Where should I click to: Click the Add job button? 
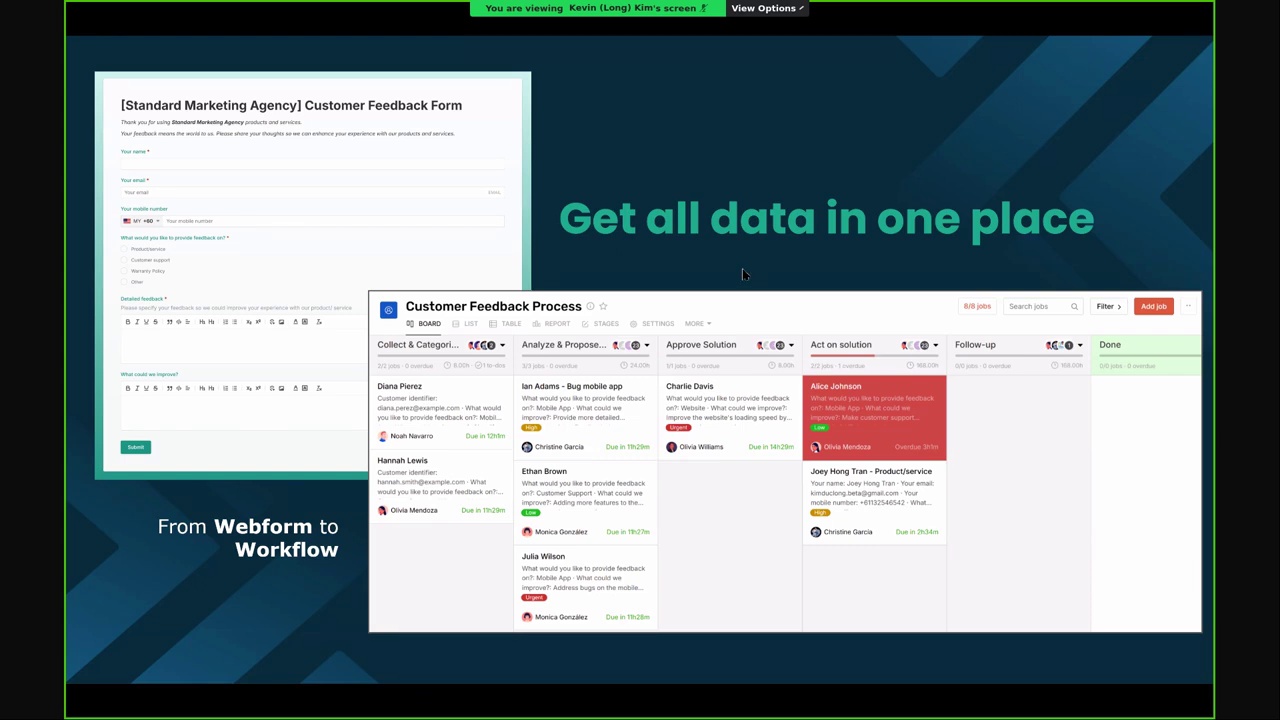pos(1153,307)
